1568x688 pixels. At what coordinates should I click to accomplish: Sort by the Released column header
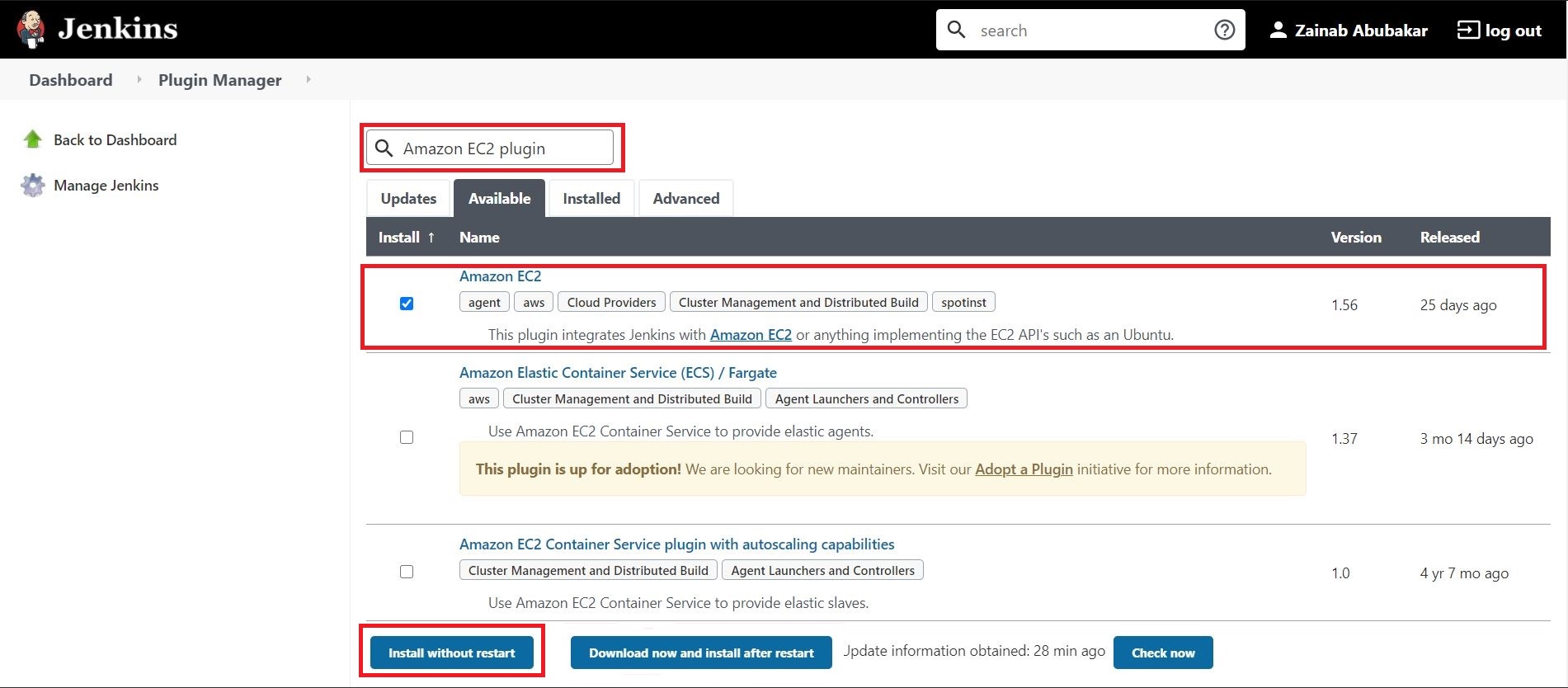[1449, 238]
